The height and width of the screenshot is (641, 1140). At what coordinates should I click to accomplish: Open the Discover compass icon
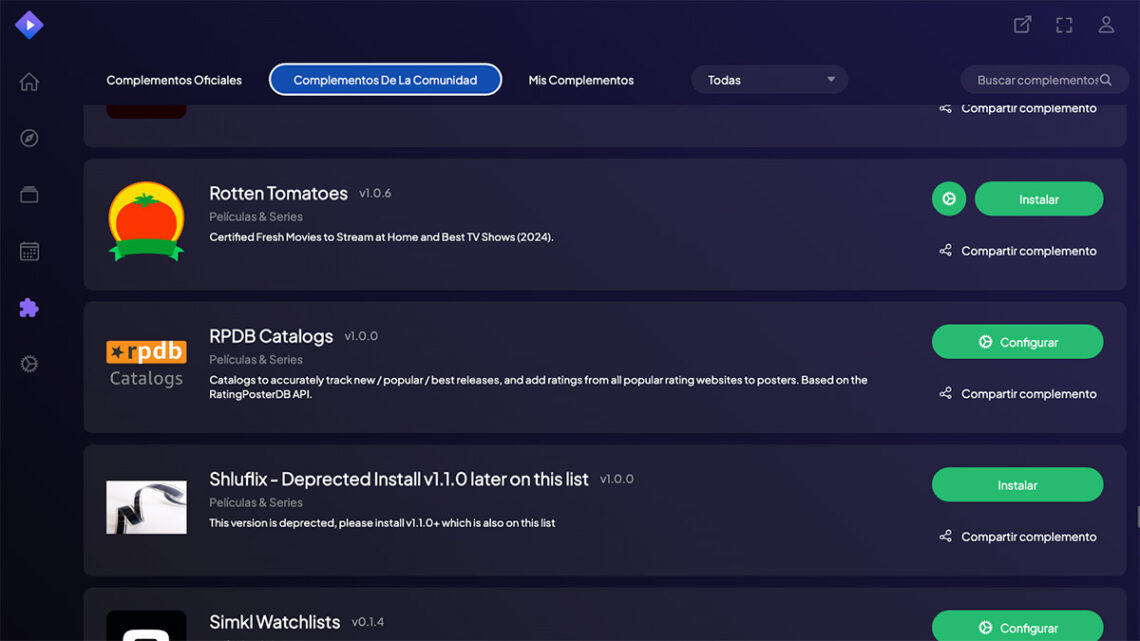click(29, 138)
